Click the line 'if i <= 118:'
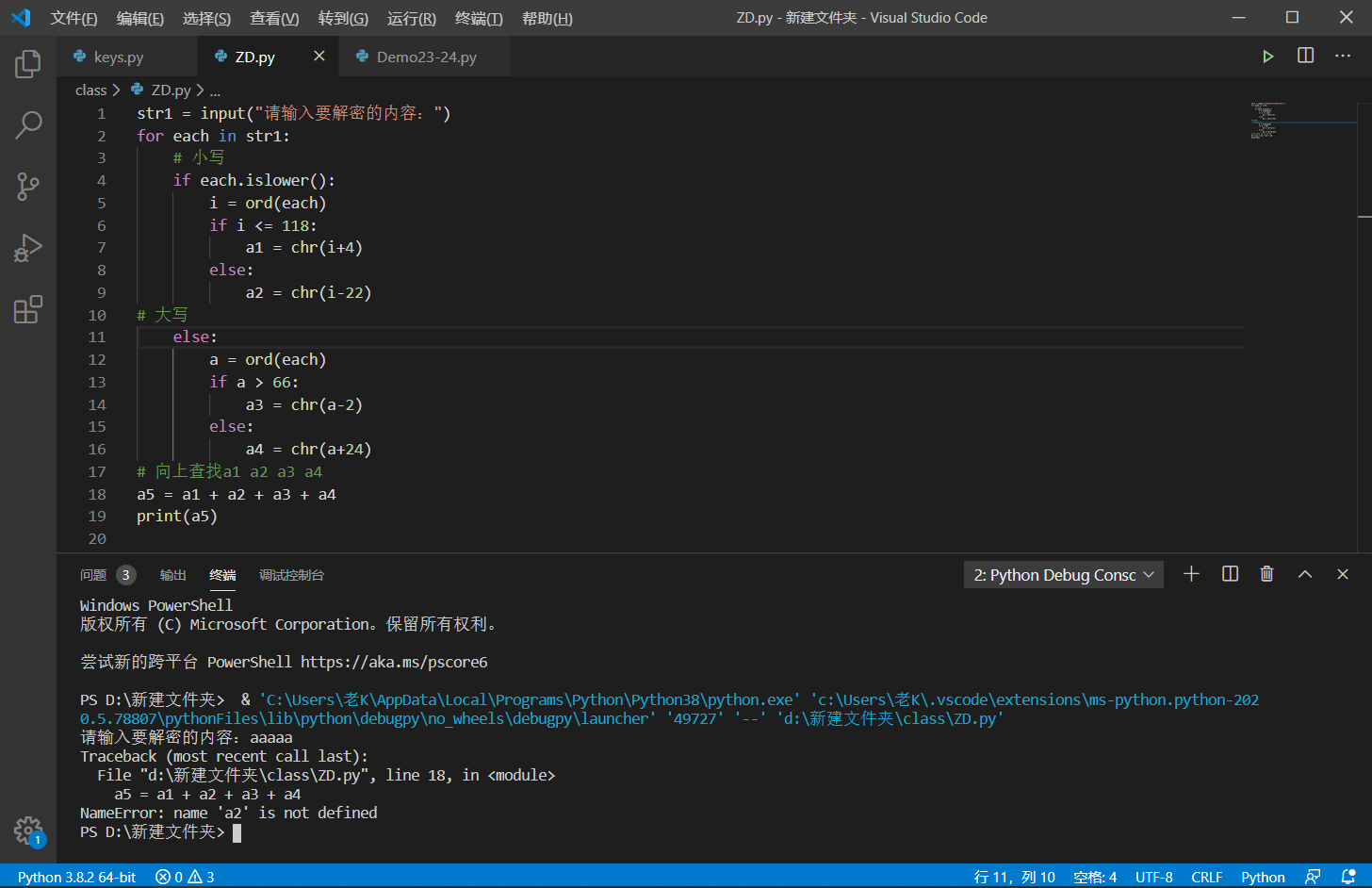Viewport: 1372px width, 888px height. (x=263, y=225)
